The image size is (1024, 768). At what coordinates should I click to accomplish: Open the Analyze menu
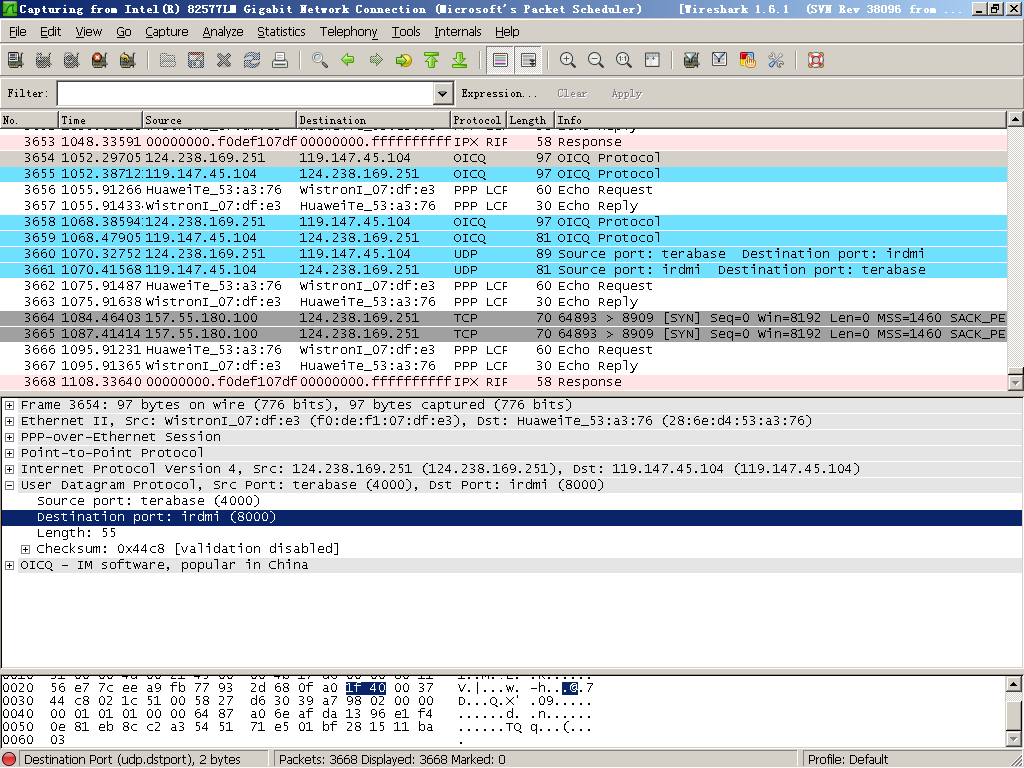click(x=223, y=31)
